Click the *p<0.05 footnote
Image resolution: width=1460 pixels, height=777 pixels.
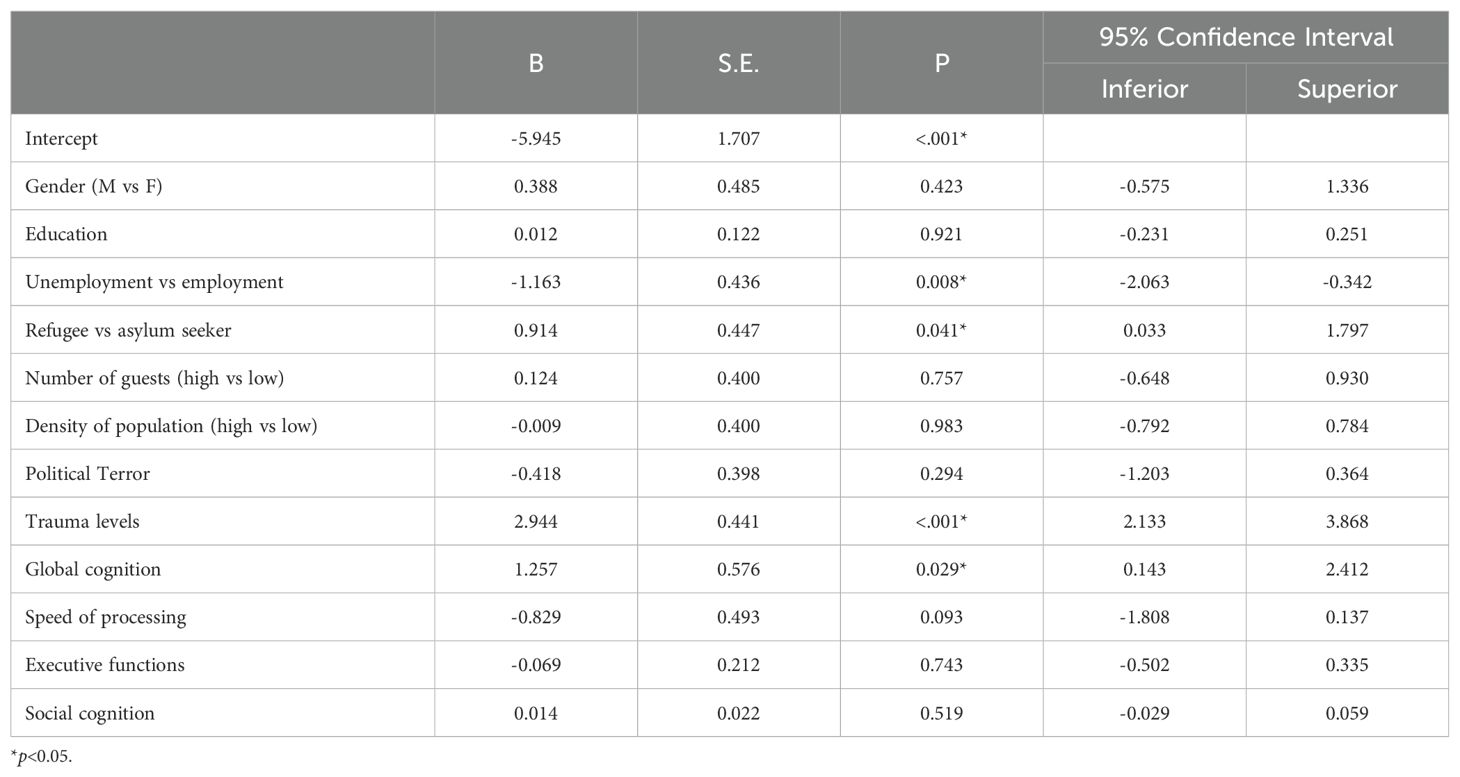(42, 757)
